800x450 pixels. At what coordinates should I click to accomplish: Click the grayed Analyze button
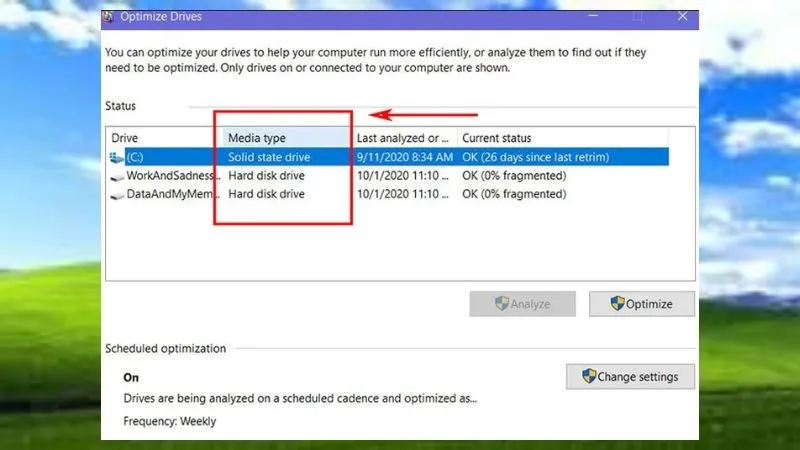(x=522, y=304)
